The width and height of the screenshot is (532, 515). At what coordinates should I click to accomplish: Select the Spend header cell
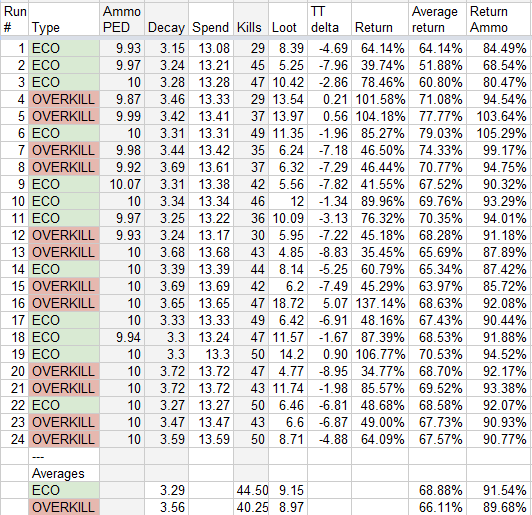[211, 19]
